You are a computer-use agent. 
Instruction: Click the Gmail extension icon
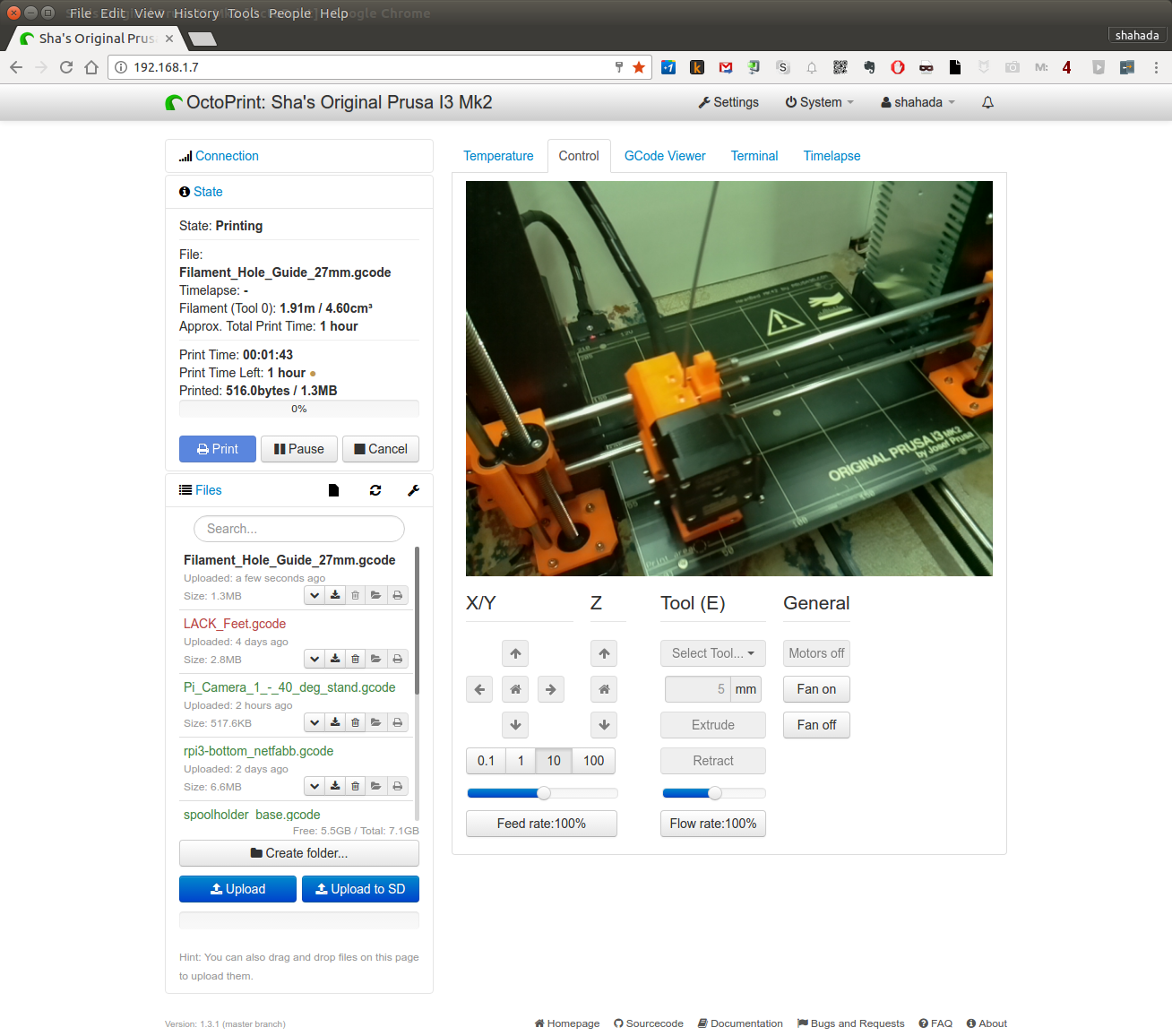(726, 67)
